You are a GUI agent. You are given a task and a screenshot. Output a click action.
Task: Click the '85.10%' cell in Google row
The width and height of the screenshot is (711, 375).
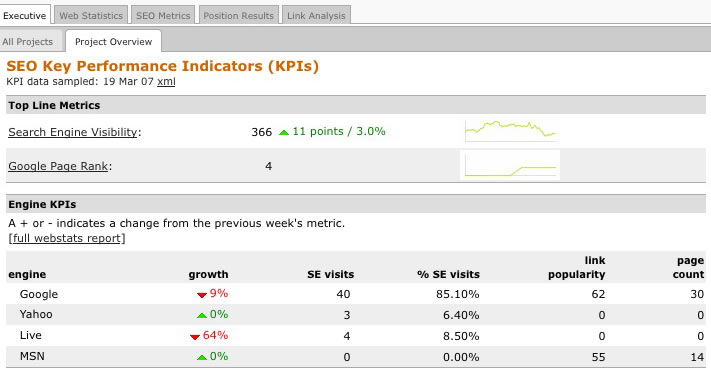[458, 294]
